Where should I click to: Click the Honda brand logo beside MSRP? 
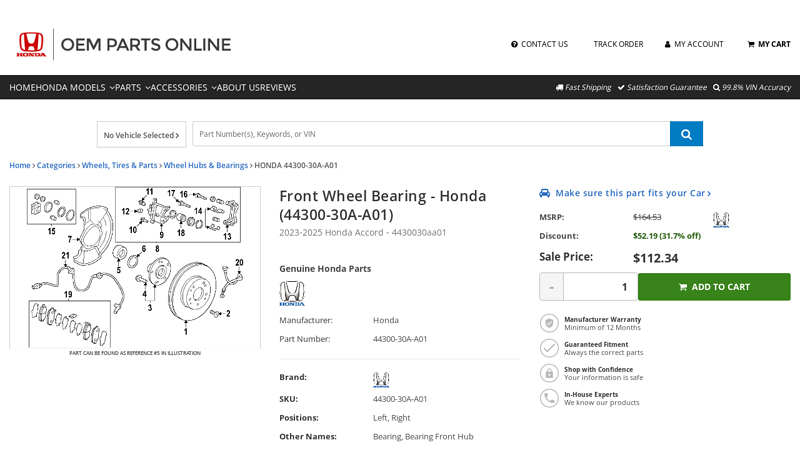720,219
